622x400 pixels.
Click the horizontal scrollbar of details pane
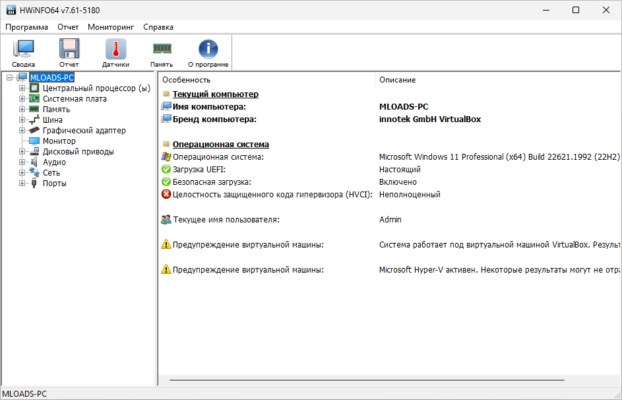(367, 380)
